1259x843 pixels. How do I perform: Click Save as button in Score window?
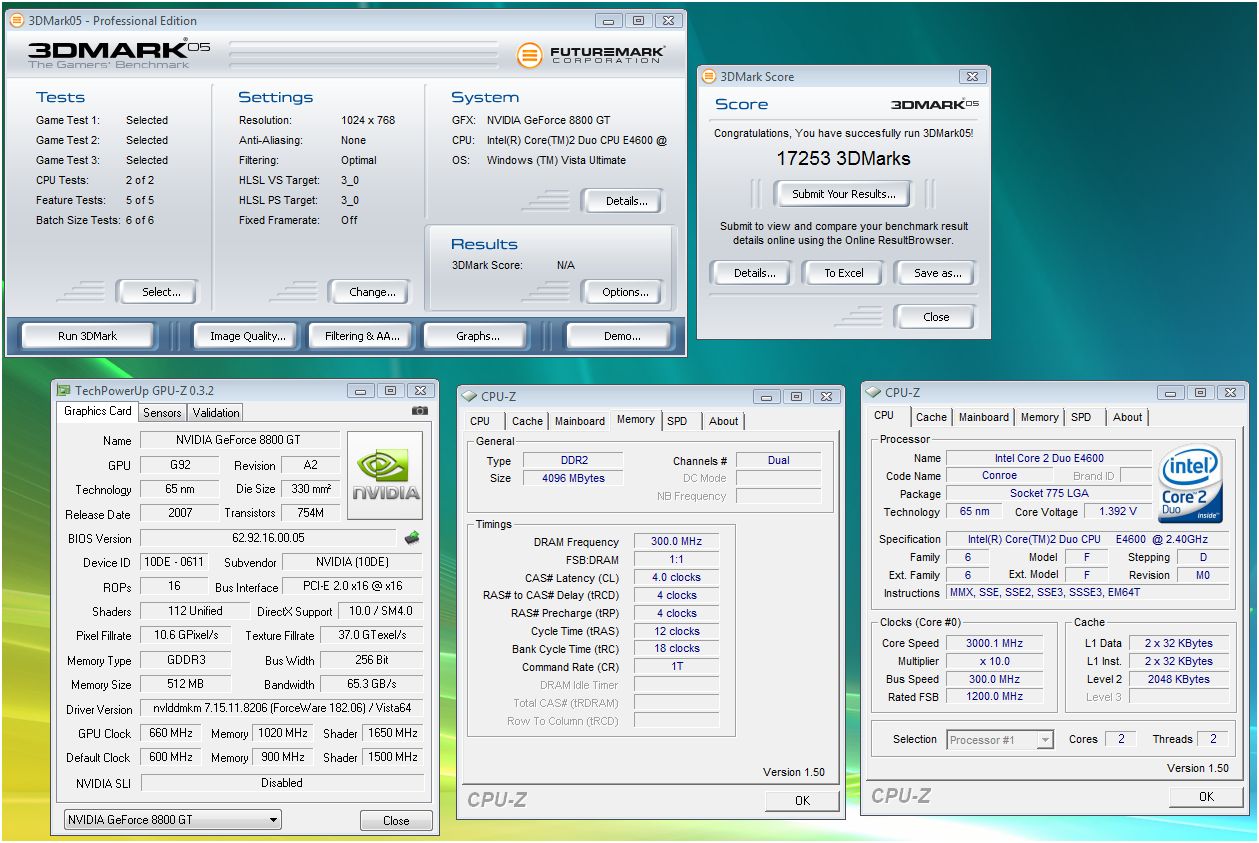pos(937,273)
